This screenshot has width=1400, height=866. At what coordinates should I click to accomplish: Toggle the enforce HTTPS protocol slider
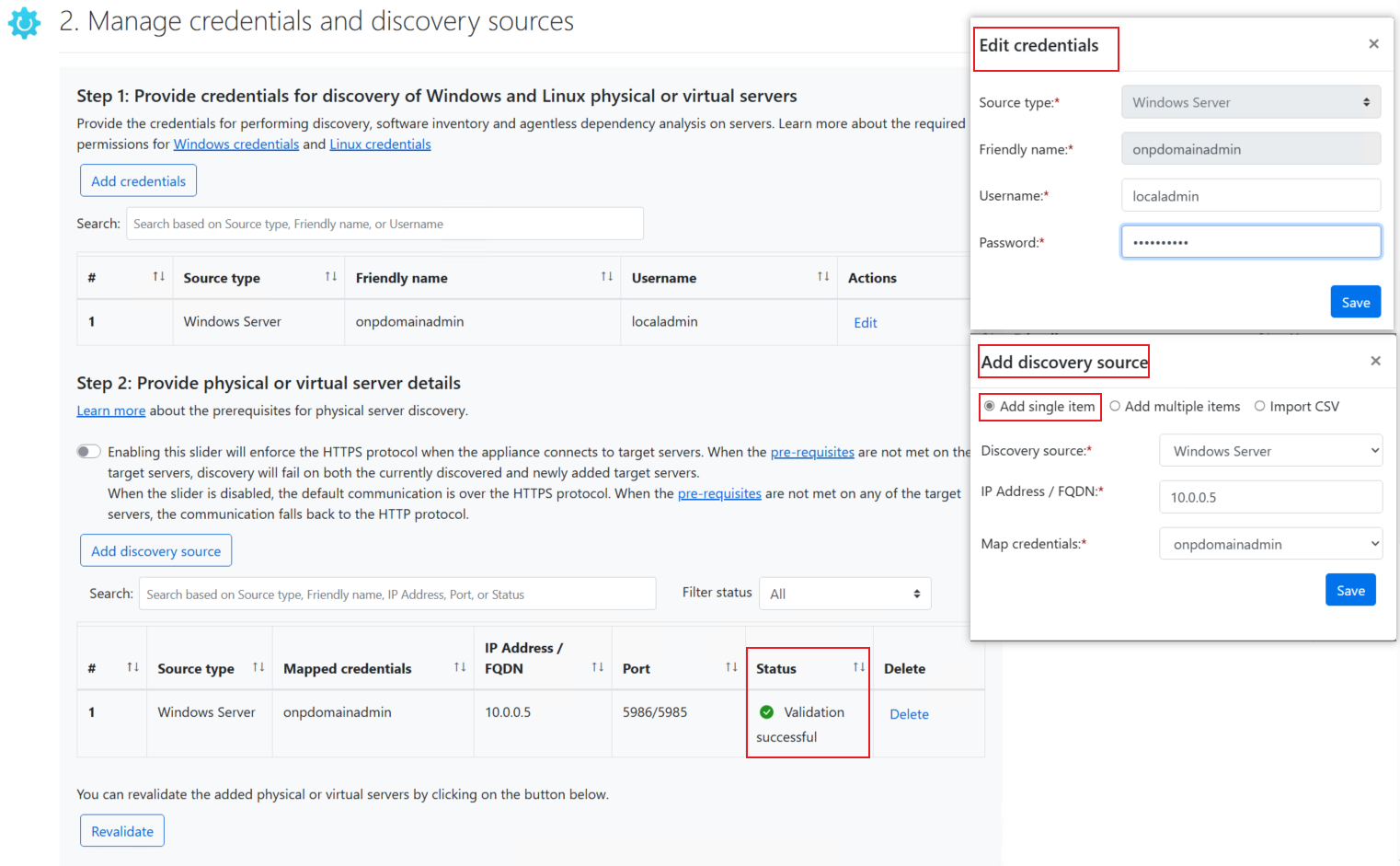click(88, 452)
